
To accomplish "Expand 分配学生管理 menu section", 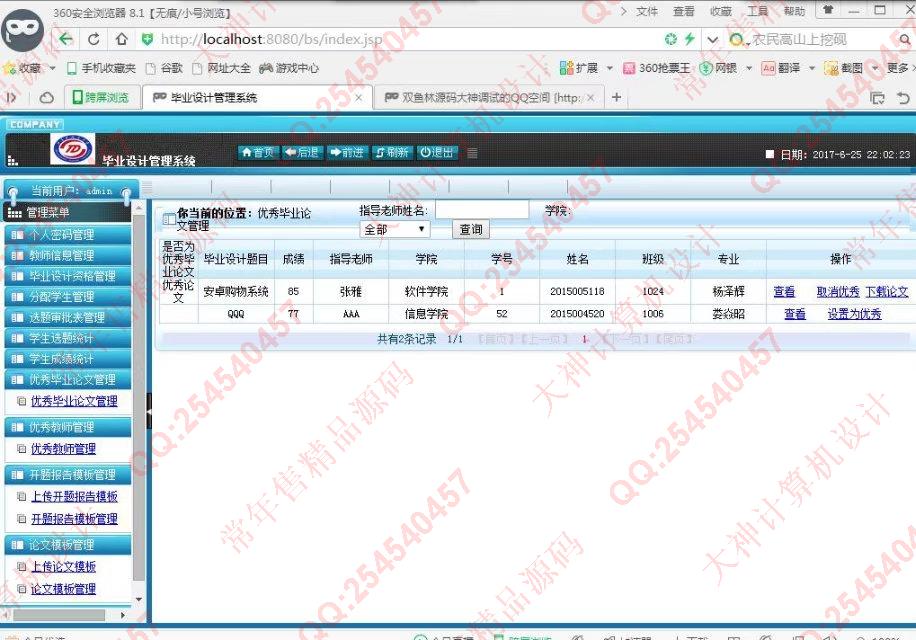I will click(x=68, y=297).
